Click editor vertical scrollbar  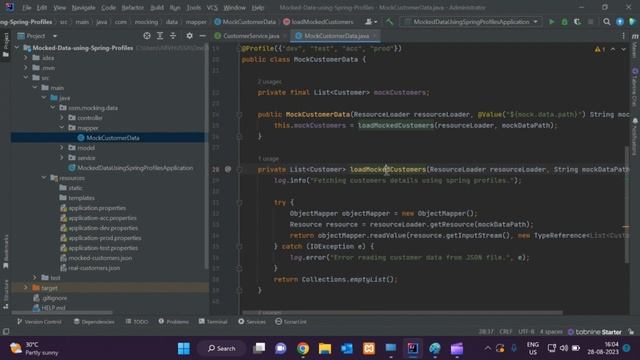tap(627, 204)
